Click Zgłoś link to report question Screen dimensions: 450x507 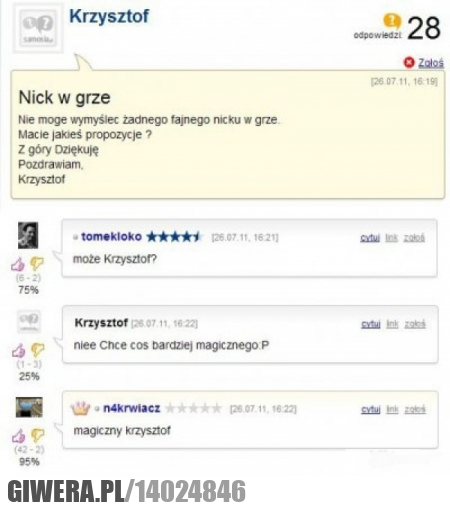pos(431,63)
